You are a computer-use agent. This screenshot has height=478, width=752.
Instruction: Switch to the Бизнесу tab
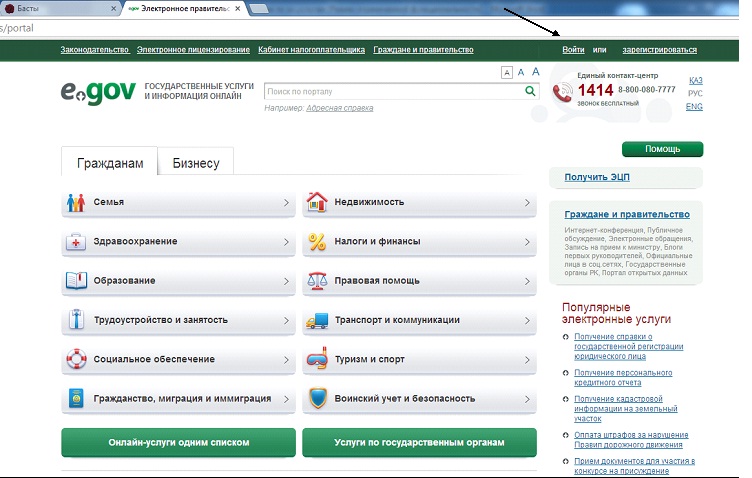(196, 163)
